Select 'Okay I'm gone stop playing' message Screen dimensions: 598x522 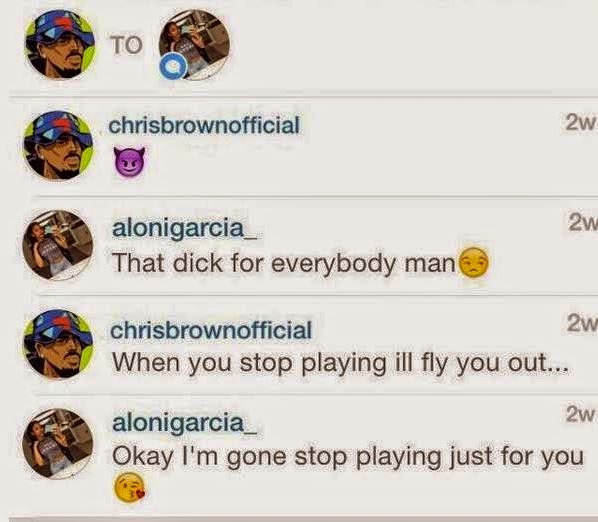pos(348,456)
